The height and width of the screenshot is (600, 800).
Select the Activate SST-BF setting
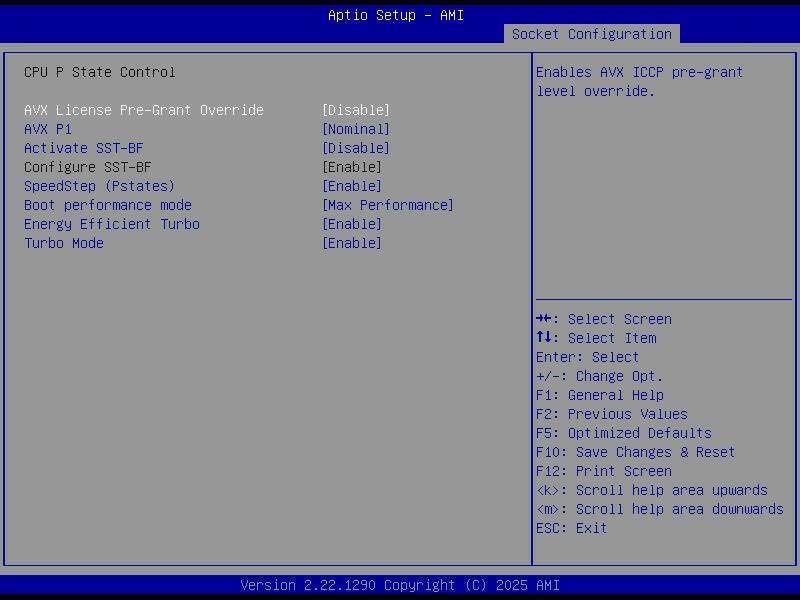point(84,148)
